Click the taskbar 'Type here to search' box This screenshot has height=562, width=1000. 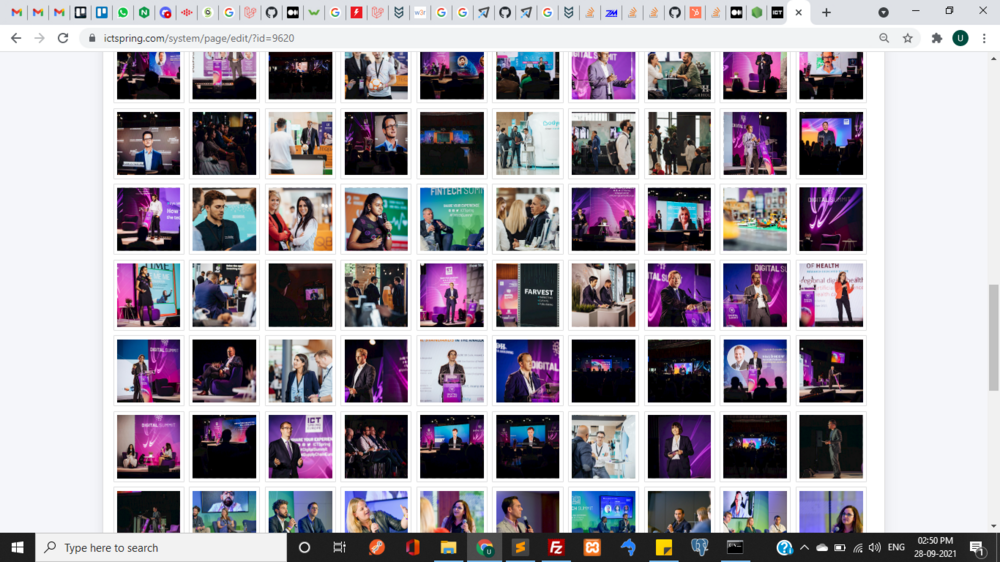click(161, 547)
